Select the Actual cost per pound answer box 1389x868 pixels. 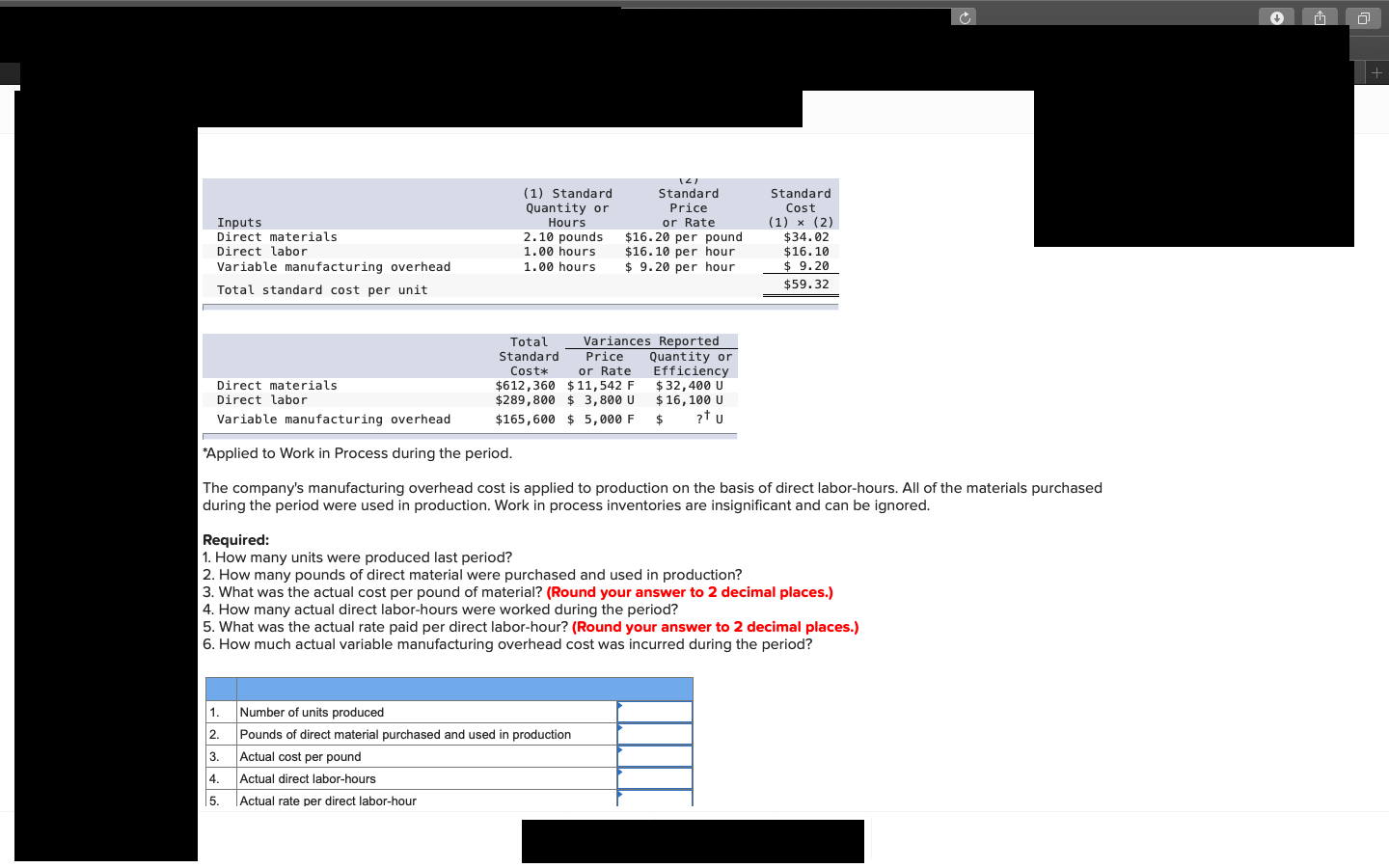[655, 756]
